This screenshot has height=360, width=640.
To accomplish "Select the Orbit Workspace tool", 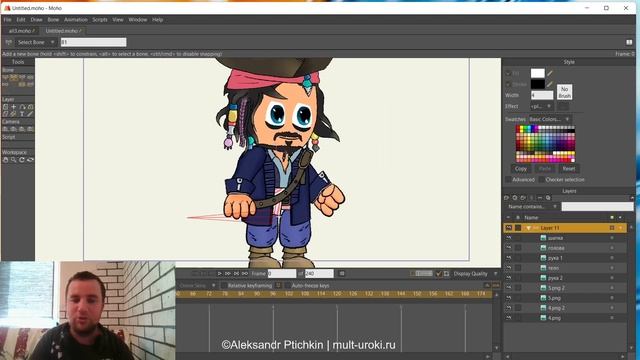I will click(x=30, y=160).
